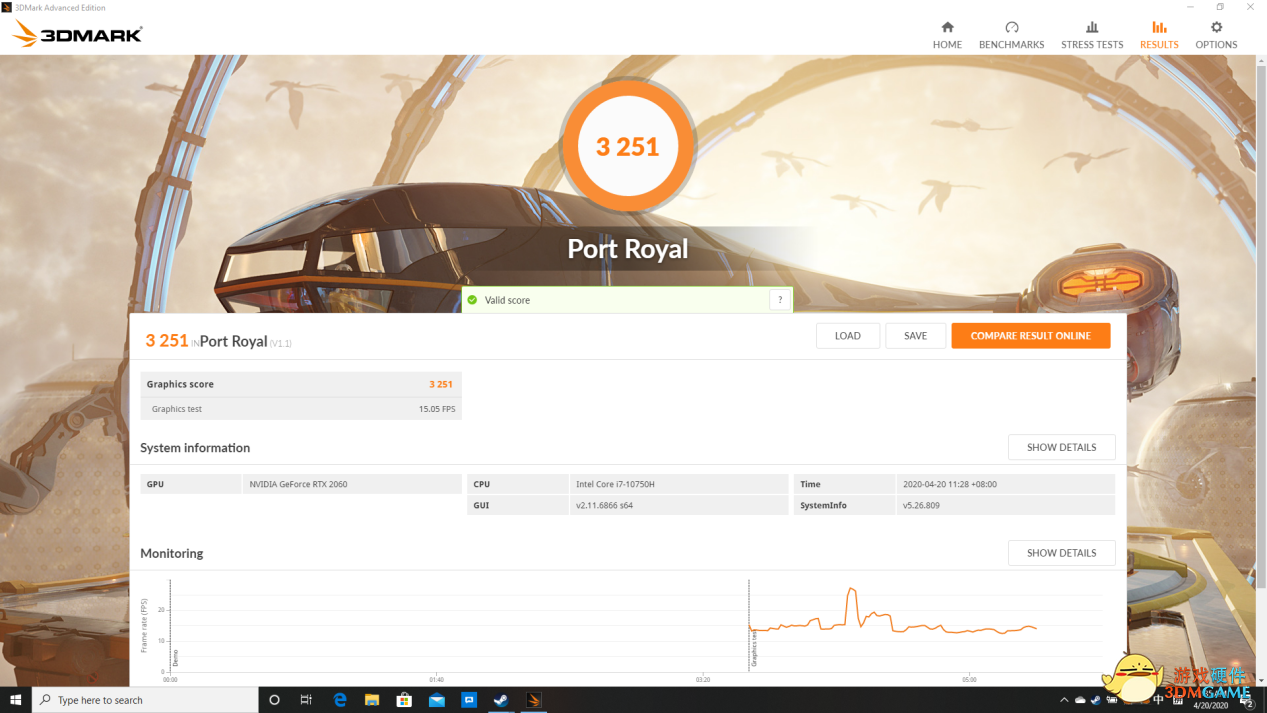Open Microsoft Store from the taskbar
Screen dimensions: 1267x713
point(404,700)
